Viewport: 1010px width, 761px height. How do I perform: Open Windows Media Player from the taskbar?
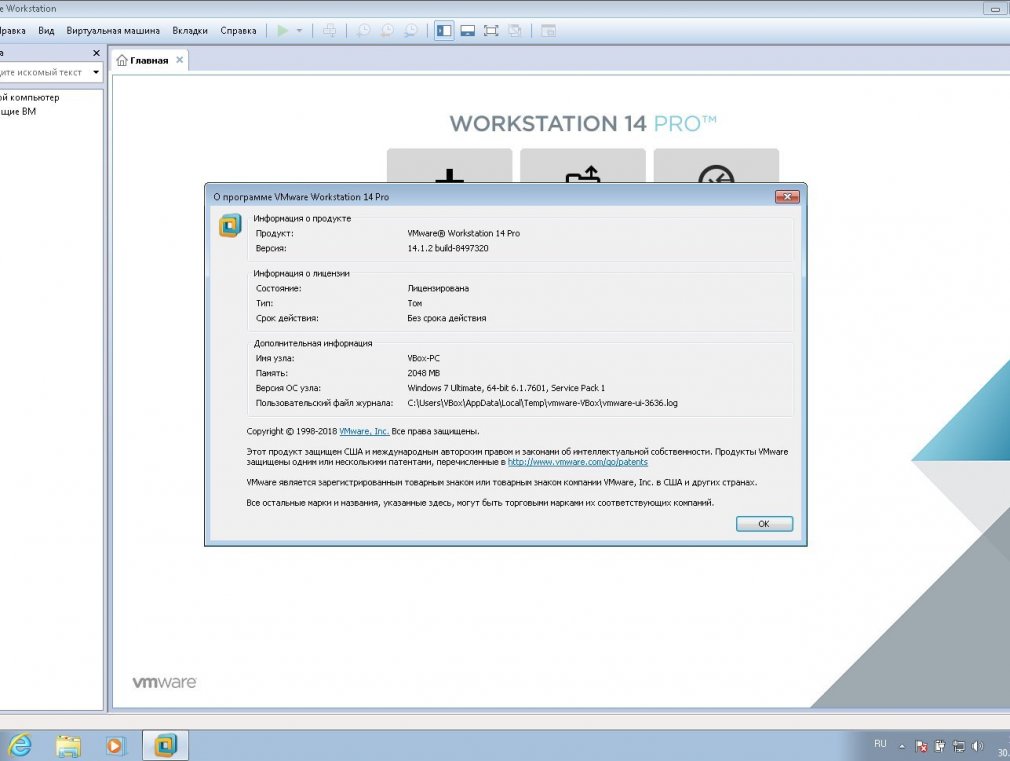(x=115, y=746)
